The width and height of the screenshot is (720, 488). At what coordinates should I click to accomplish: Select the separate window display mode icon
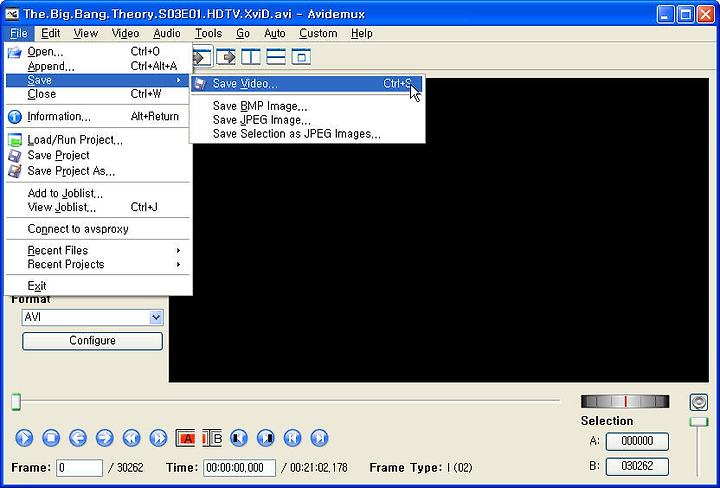[301, 57]
